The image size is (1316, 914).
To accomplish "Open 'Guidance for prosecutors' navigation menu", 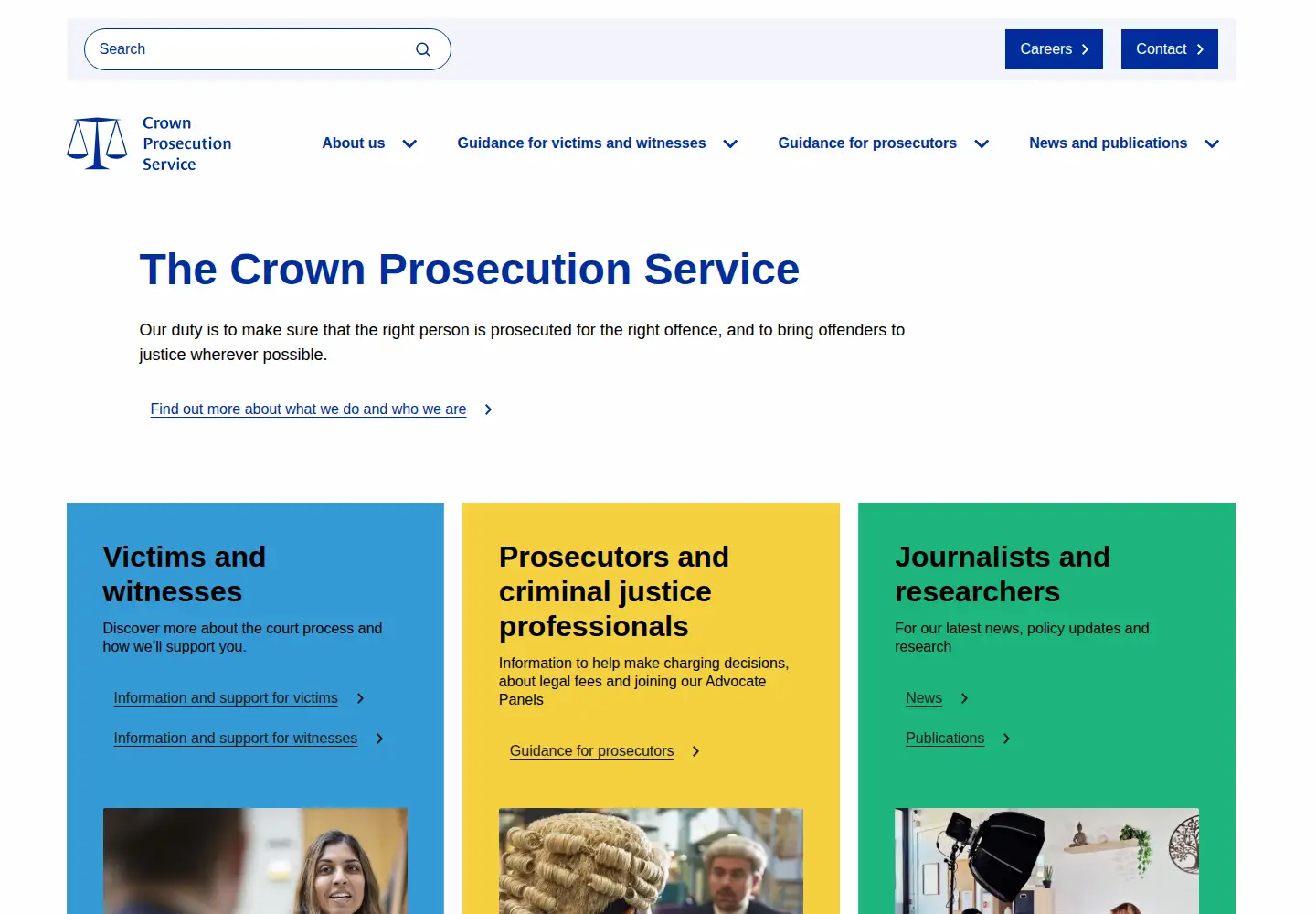I will (x=867, y=143).
